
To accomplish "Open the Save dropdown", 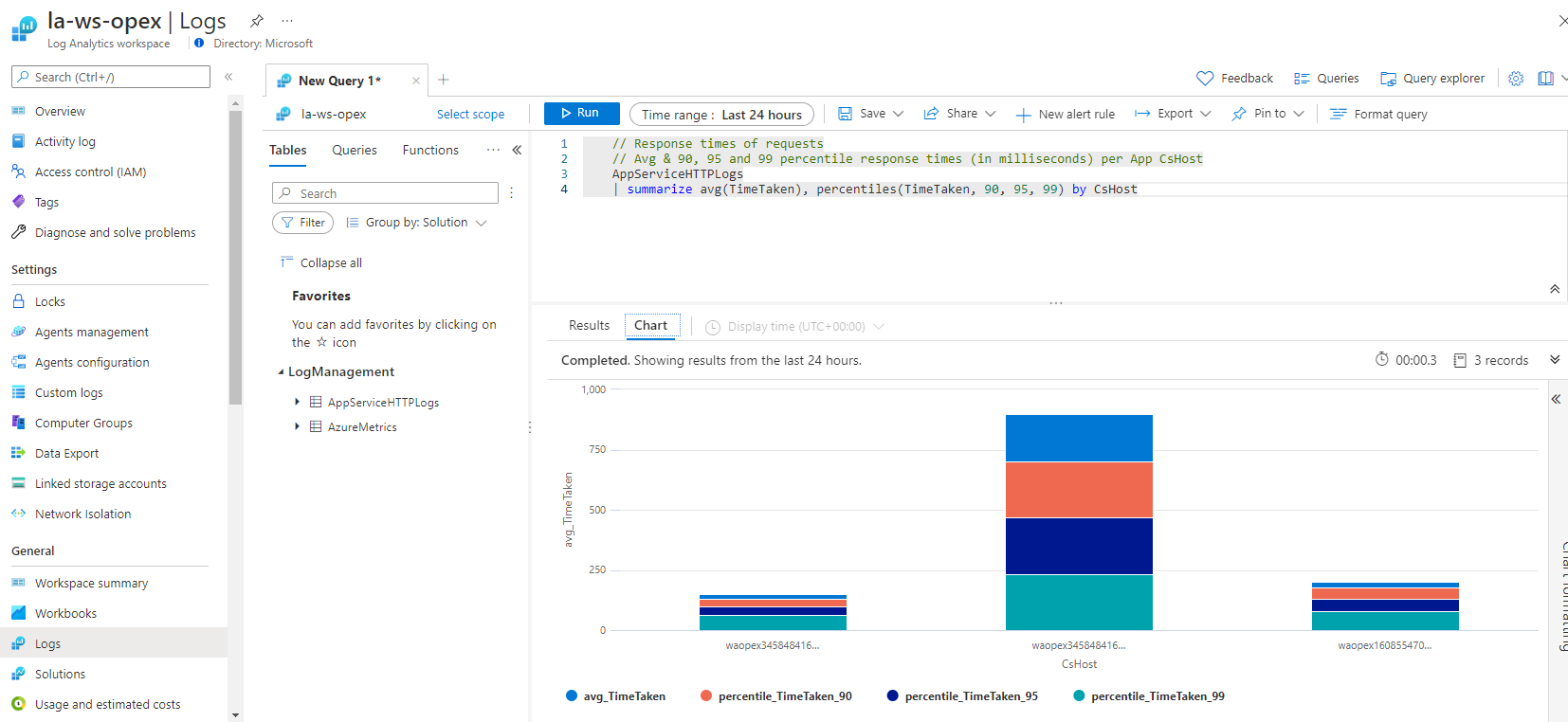I will point(870,114).
